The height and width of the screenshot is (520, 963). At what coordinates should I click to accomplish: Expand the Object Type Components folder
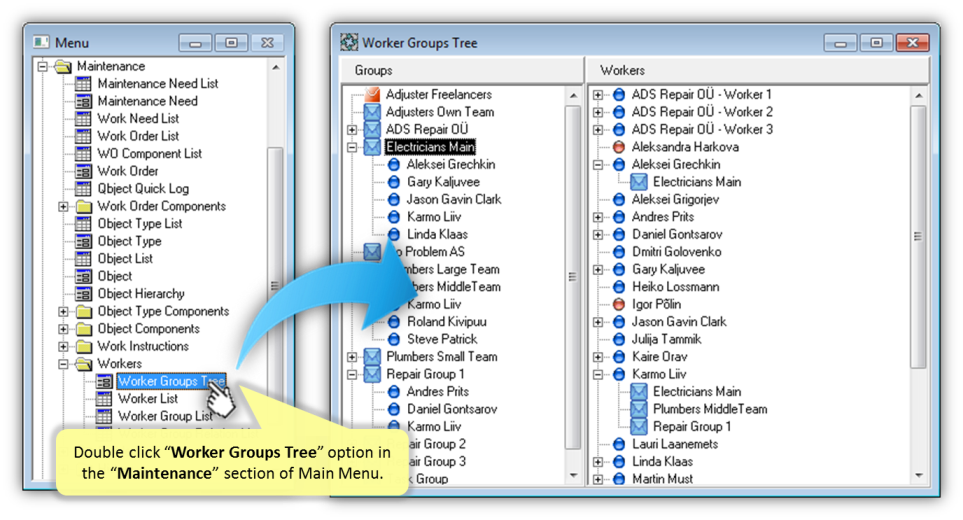(63, 311)
